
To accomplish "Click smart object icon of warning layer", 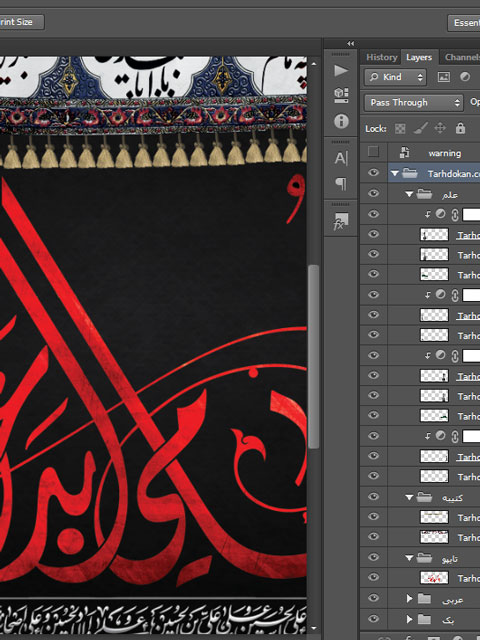I will point(404,153).
